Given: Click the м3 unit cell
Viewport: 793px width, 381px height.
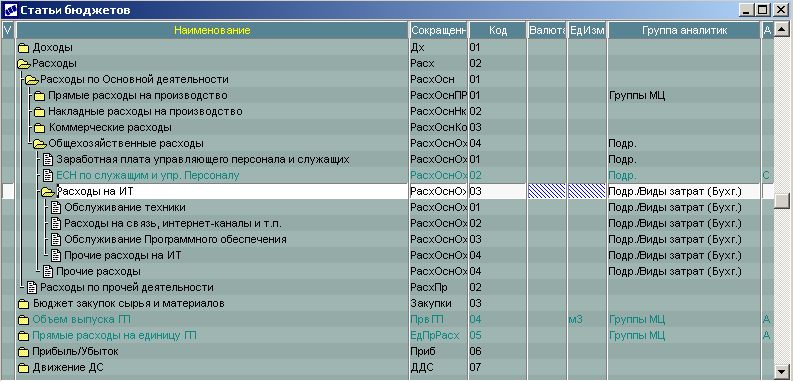Looking at the screenshot, I should 576,320.
